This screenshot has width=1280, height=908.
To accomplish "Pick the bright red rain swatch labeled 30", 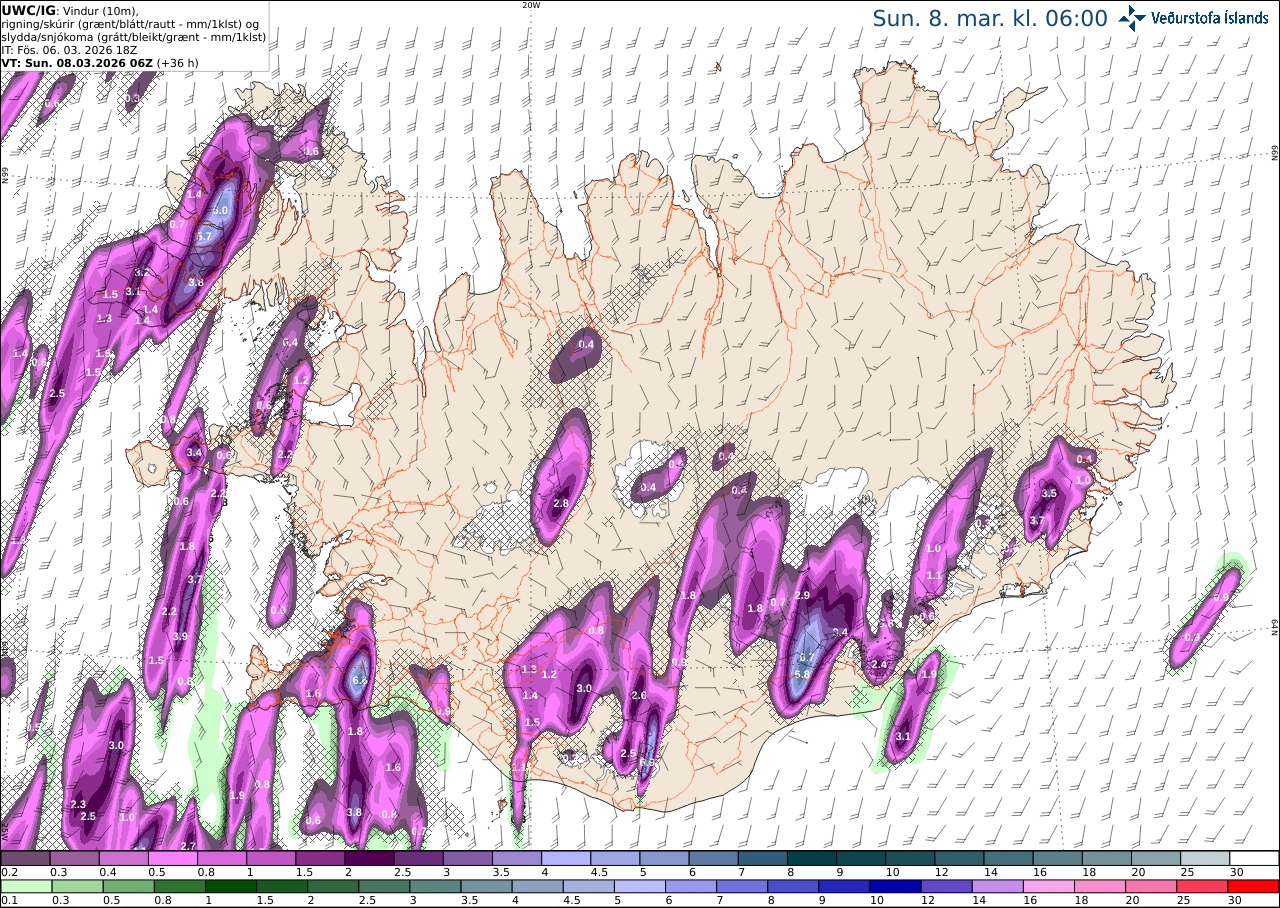I will click(x=1254, y=886).
